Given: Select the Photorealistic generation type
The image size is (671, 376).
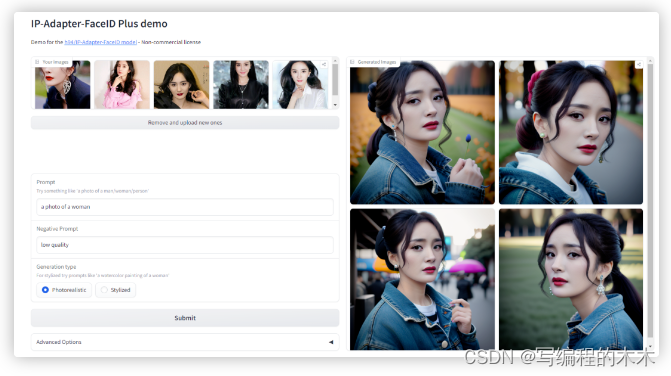Looking at the screenshot, I should (64, 290).
